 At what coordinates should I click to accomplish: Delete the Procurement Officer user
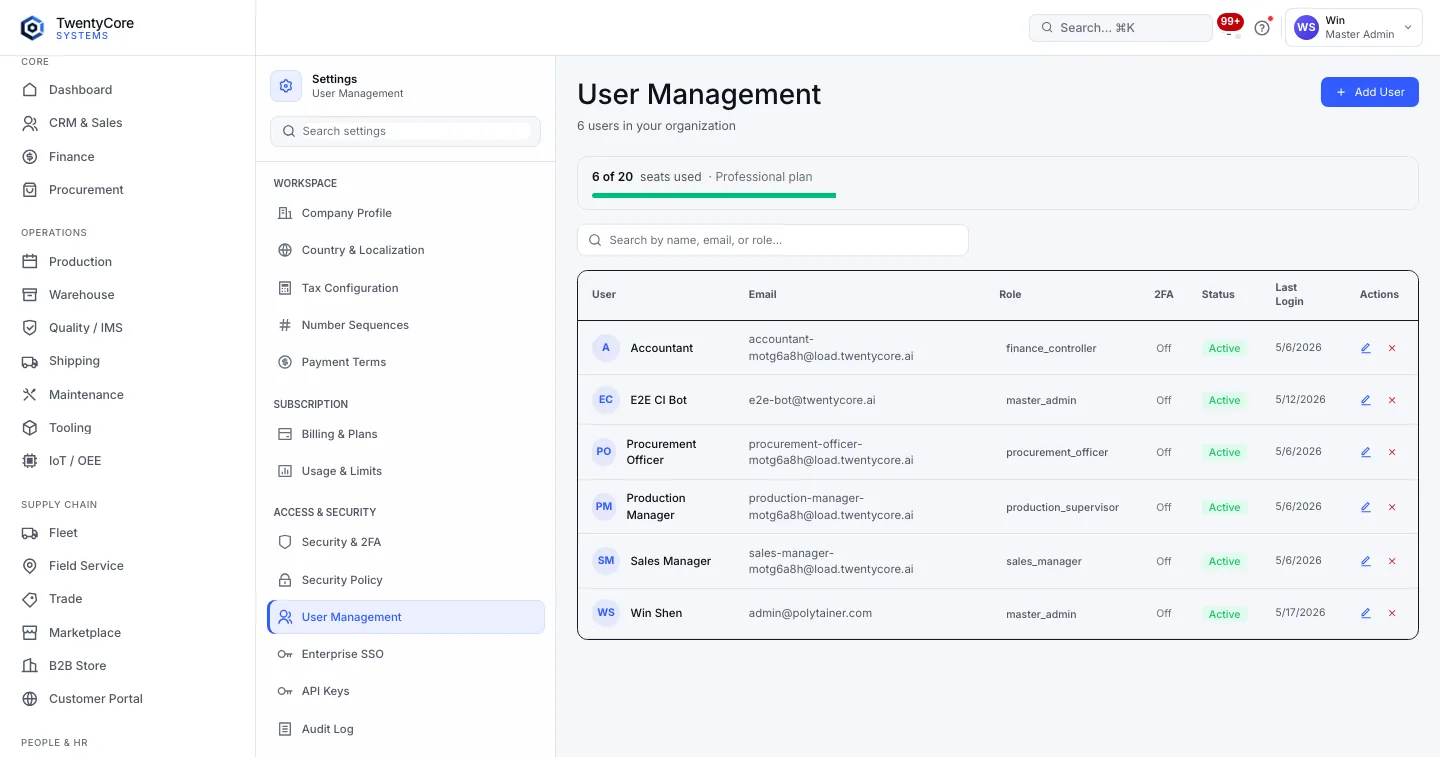click(1392, 452)
